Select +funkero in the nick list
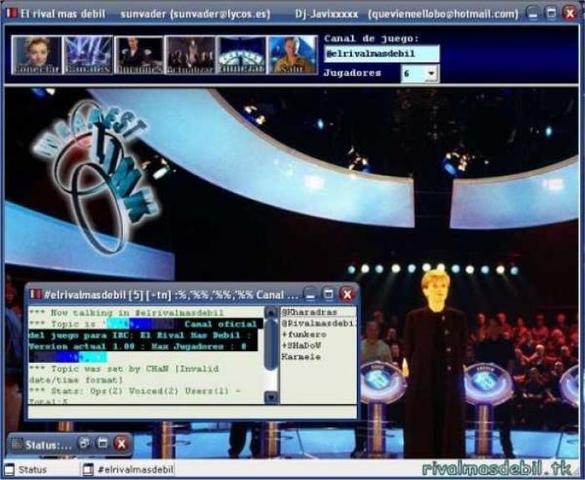Viewport: 585px width, 480px height. coord(304,335)
